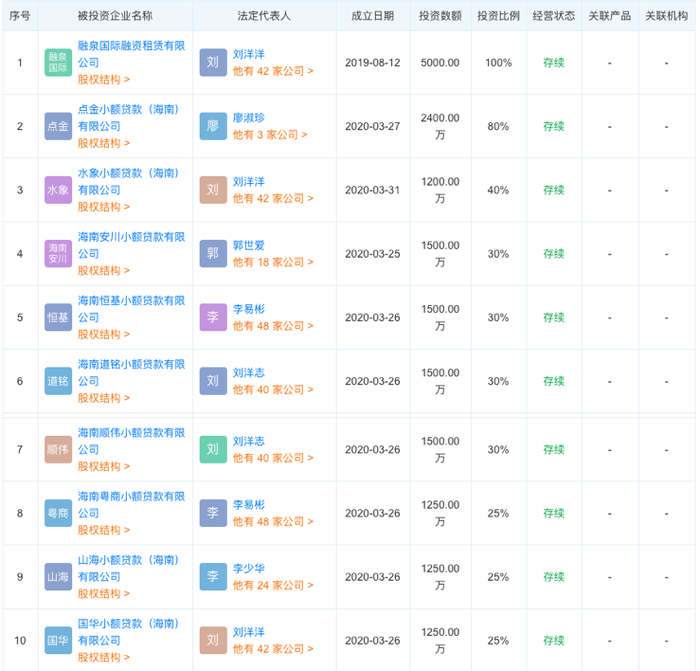The width and height of the screenshot is (700, 671).
Task: Click the 国华 company logo icon
Action: click(58, 641)
